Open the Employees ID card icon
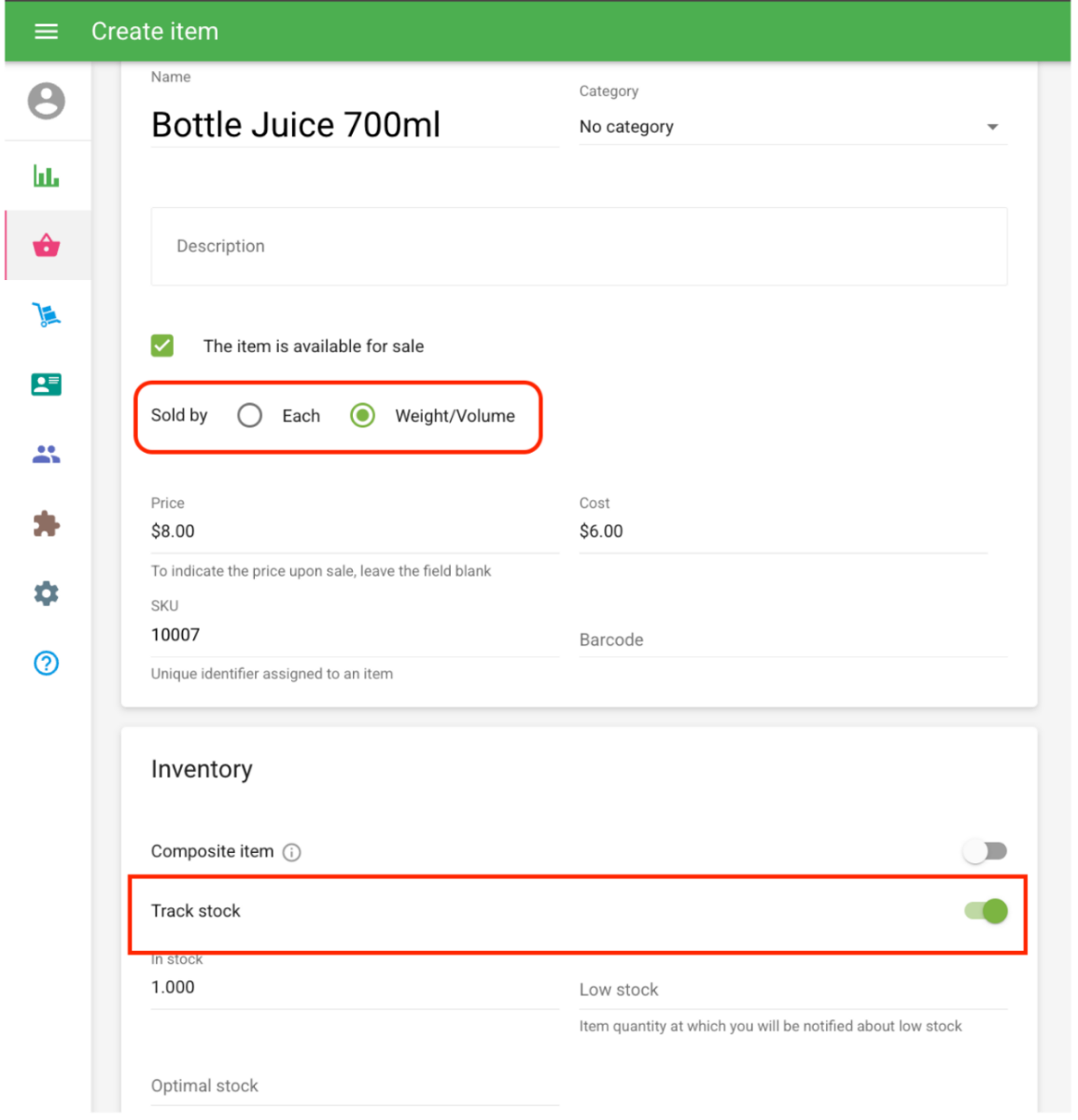Screen dimensions: 1078x1120 pyautogui.click(x=46, y=385)
